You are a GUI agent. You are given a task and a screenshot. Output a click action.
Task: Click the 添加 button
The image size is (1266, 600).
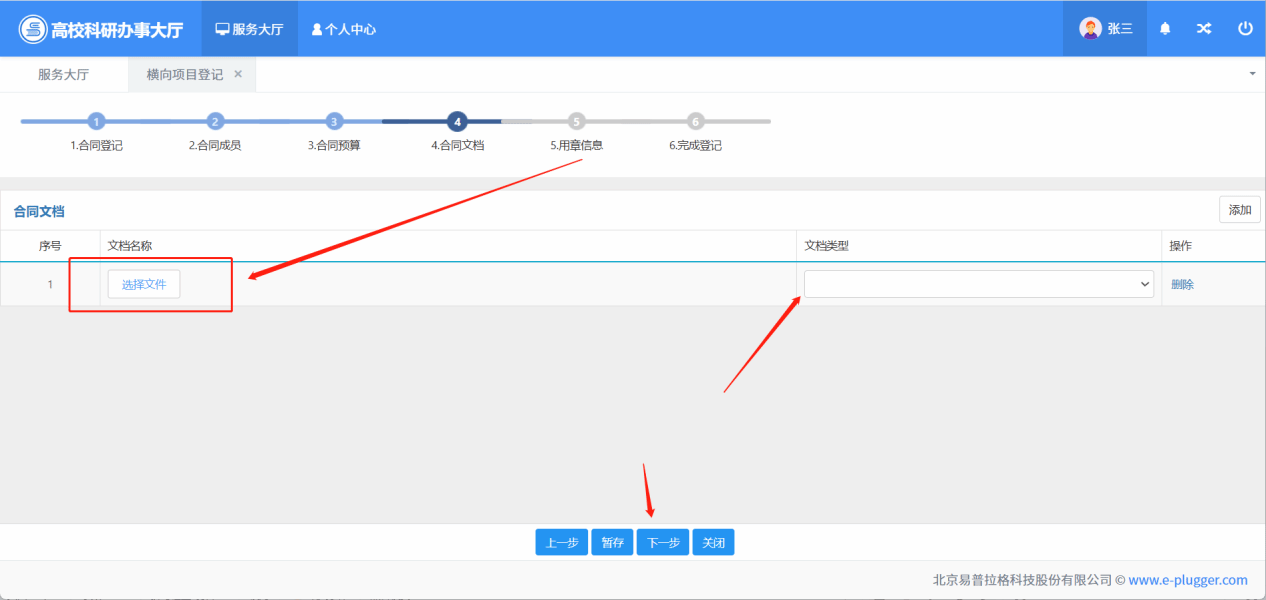tap(1239, 210)
